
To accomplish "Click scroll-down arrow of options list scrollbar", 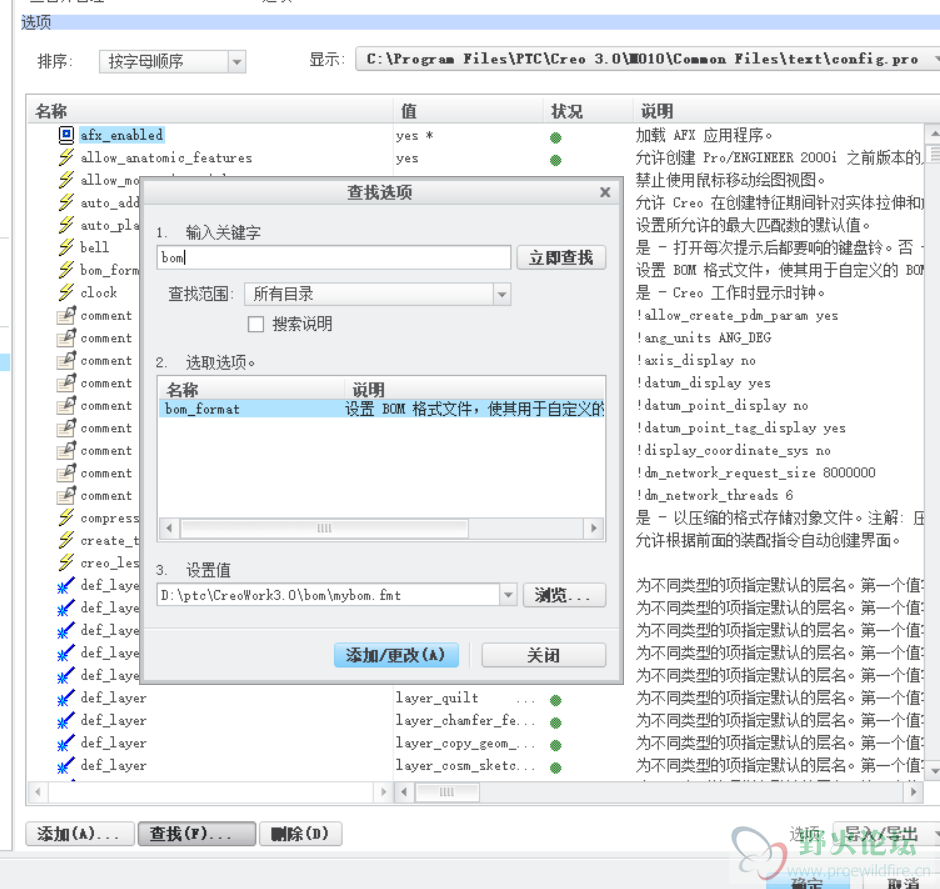I will pos(933,770).
